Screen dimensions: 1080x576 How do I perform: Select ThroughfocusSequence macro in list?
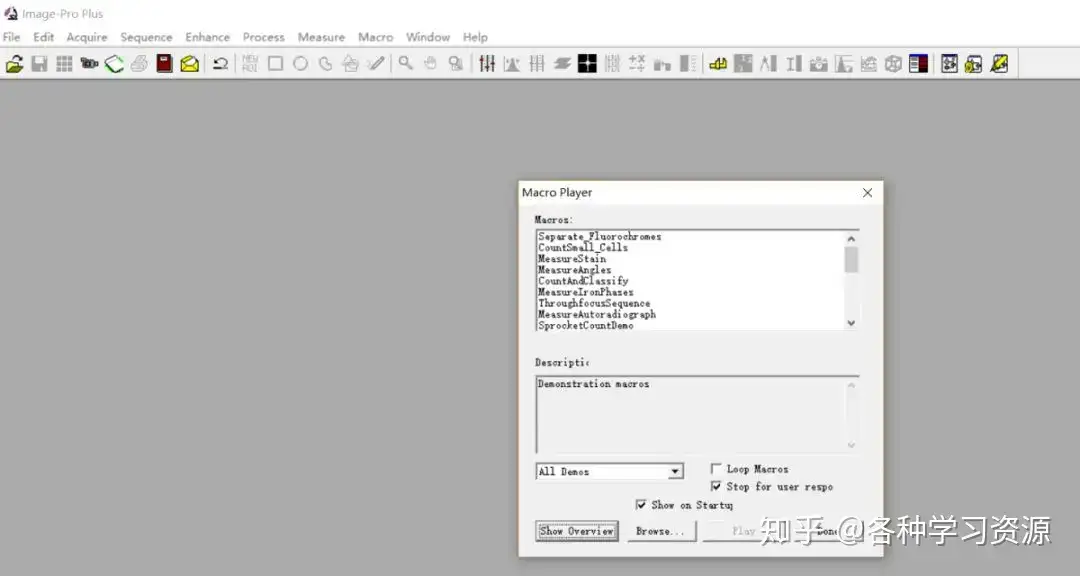(594, 303)
